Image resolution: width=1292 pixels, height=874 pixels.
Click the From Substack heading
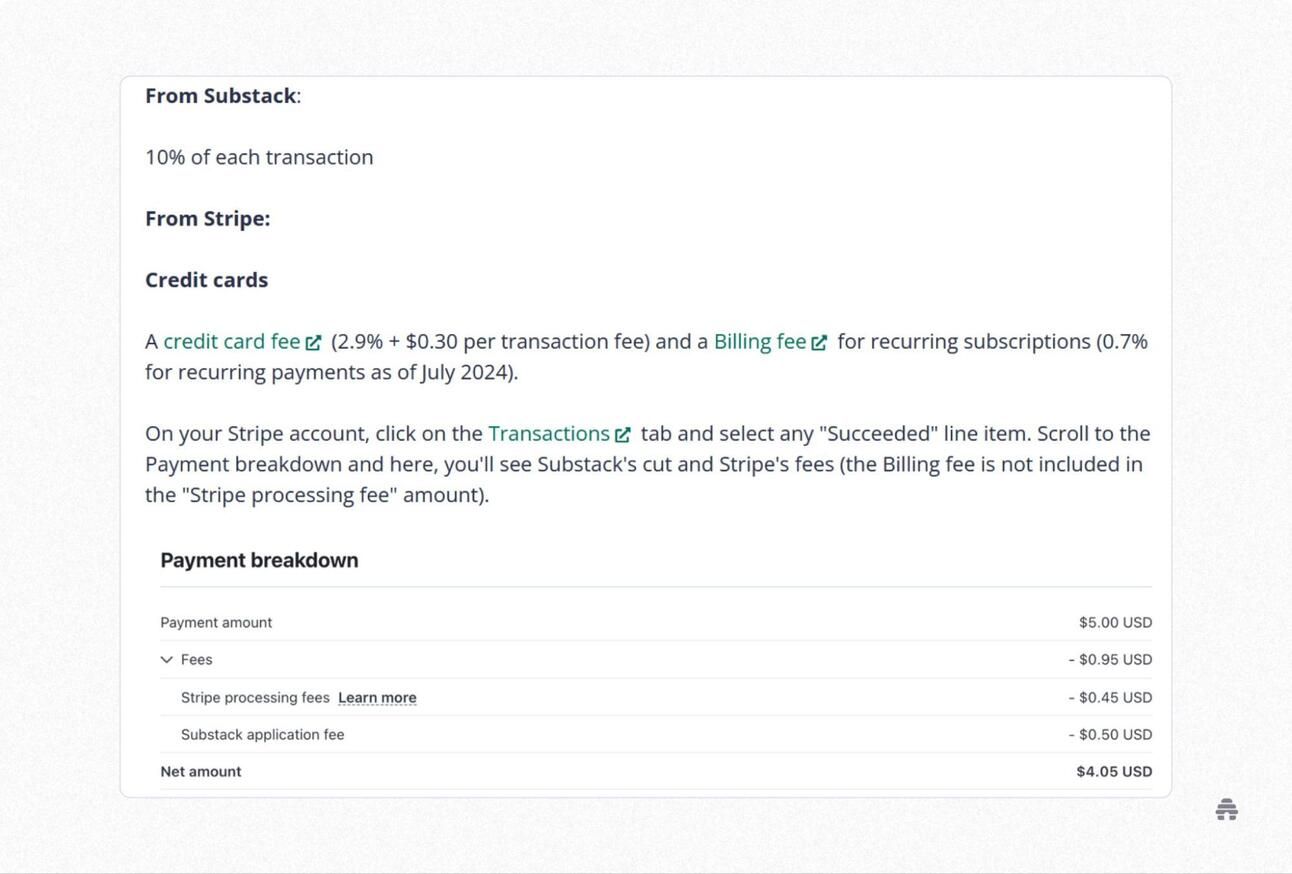(223, 96)
